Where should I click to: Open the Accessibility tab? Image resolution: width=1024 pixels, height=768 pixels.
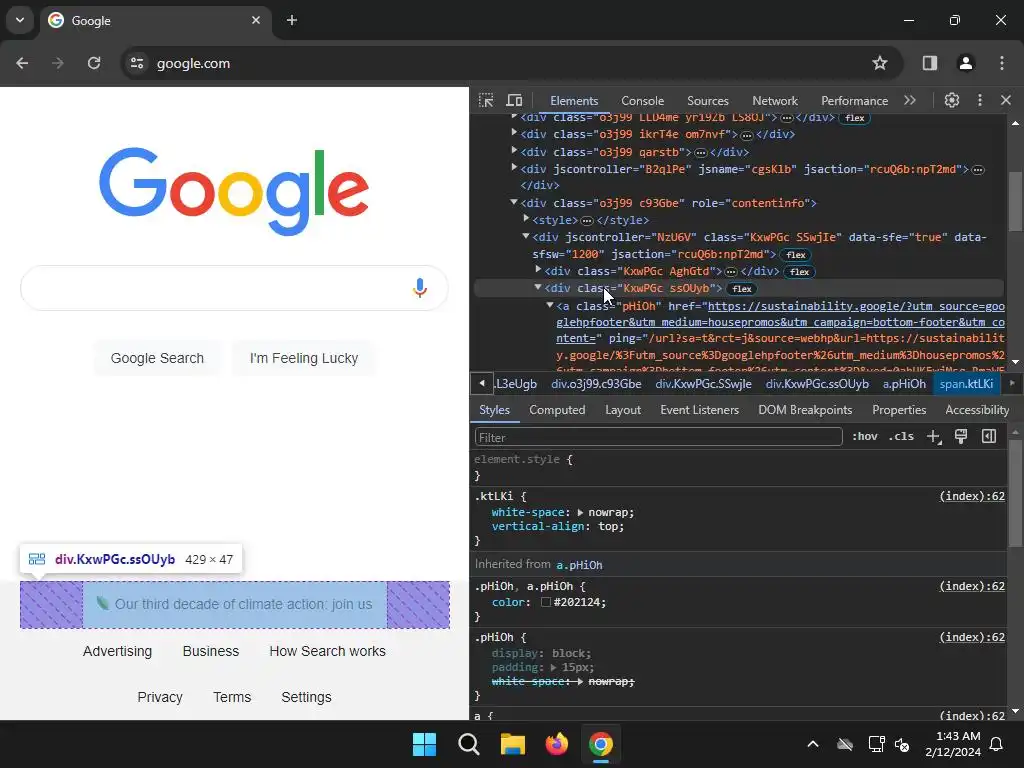[x=977, y=409]
